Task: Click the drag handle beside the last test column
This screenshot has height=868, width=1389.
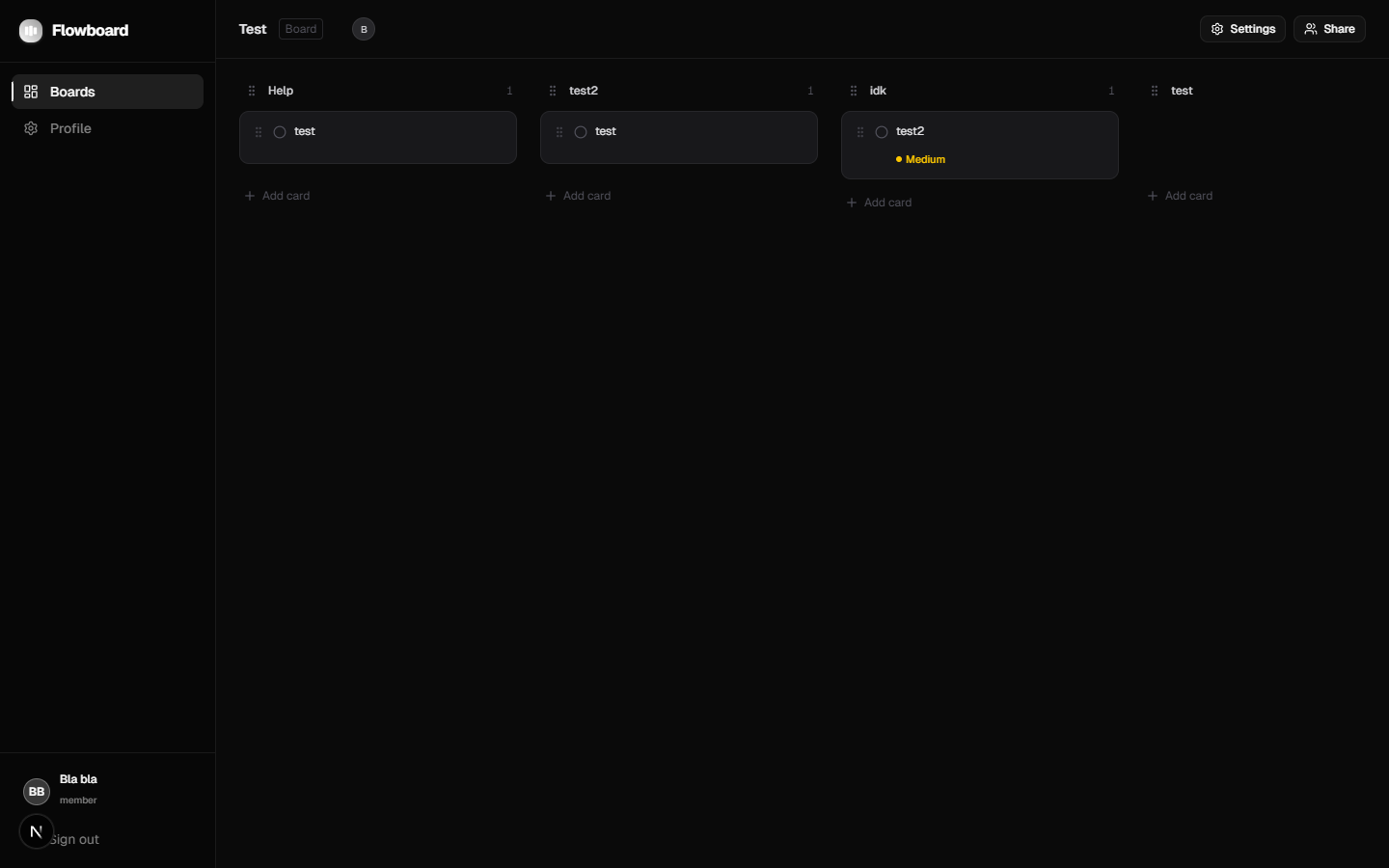Action: point(1155,91)
